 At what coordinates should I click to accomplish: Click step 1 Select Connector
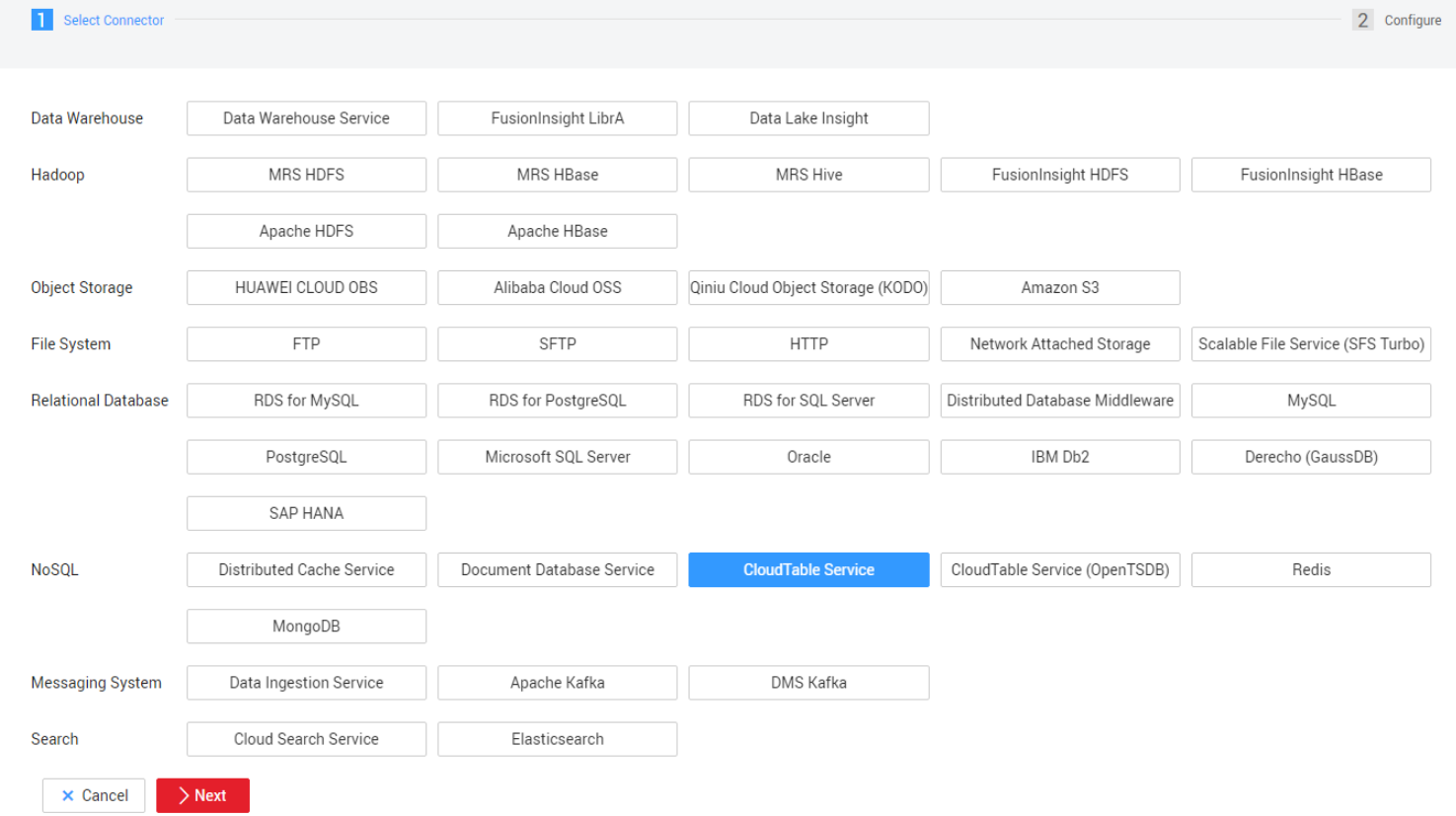pyautogui.click(x=98, y=20)
